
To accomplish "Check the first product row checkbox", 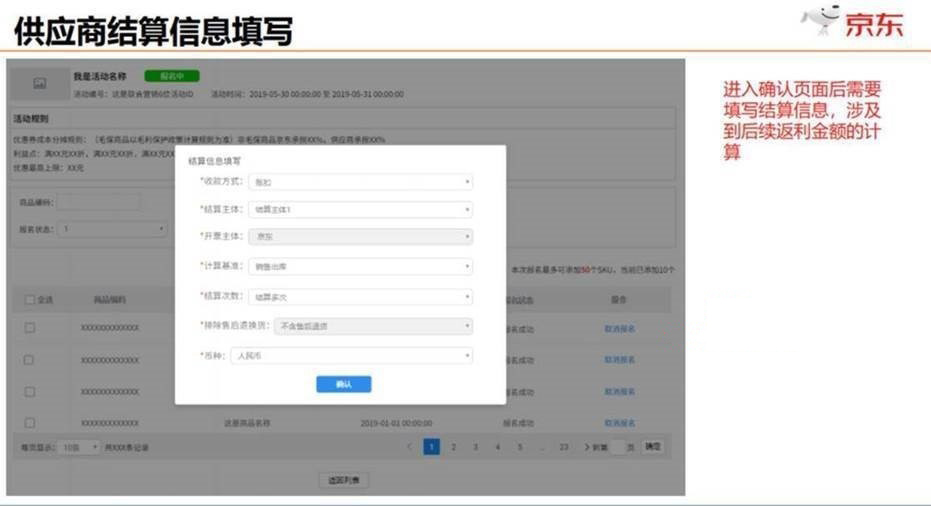I will [30, 328].
